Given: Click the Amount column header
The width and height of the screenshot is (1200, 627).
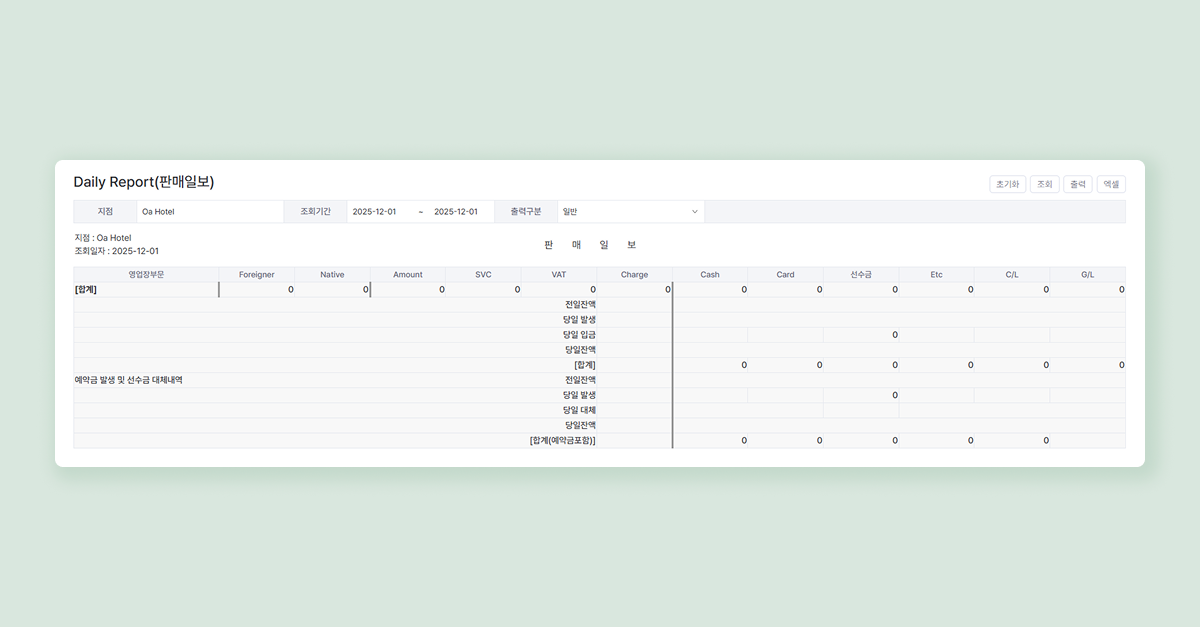Looking at the screenshot, I should [408, 274].
